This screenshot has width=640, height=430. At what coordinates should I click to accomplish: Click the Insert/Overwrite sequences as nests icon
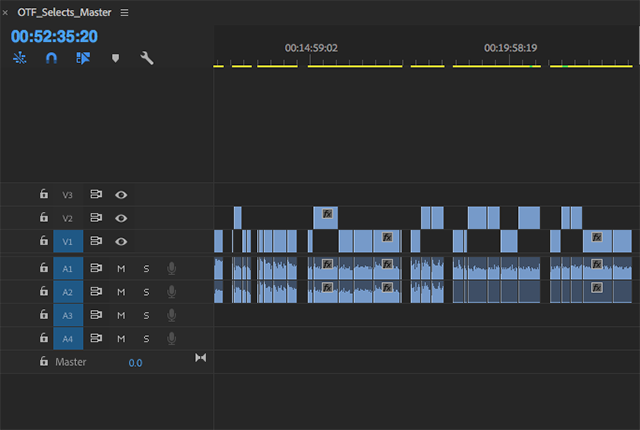coord(20,59)
